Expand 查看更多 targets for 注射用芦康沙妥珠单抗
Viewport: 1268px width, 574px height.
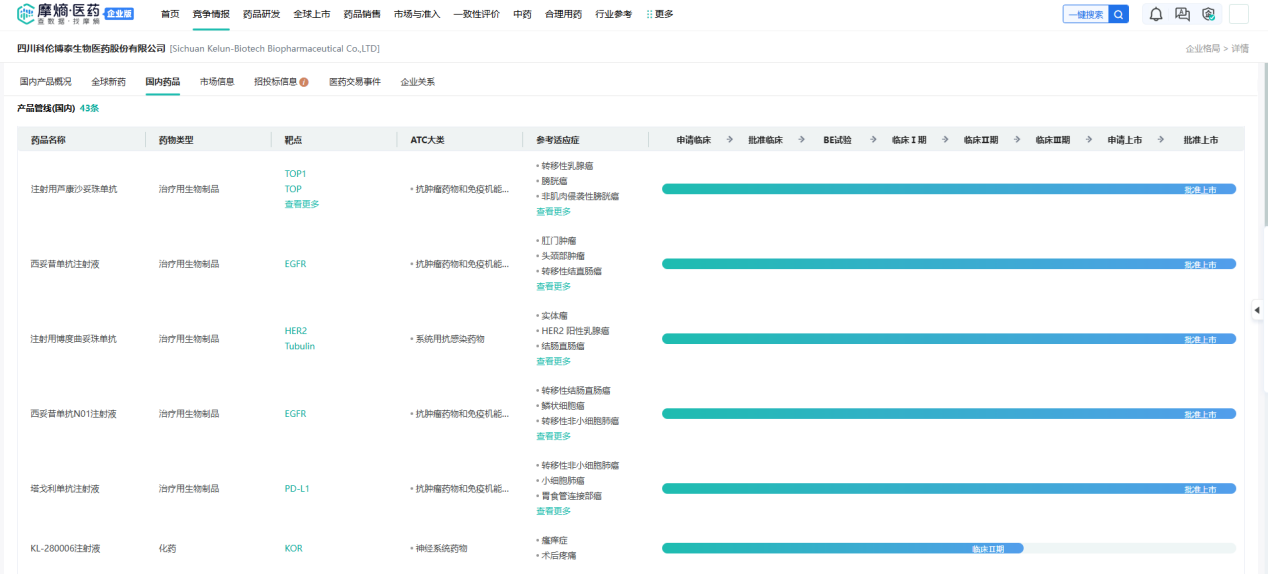302,204
